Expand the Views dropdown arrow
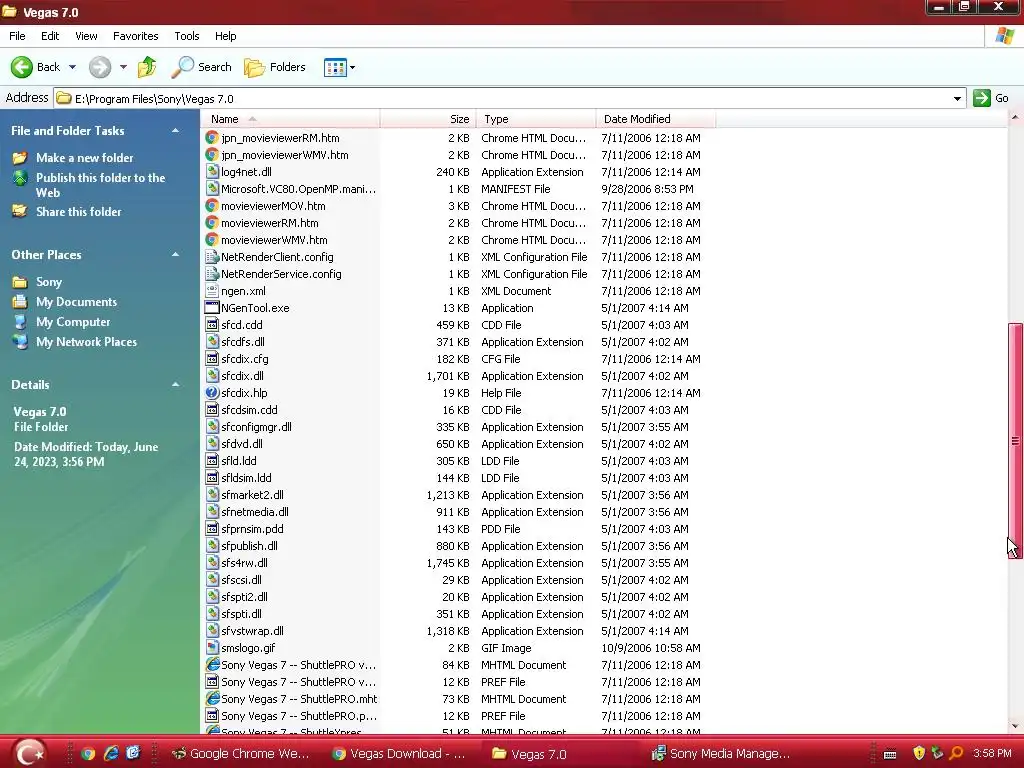The width and height of the screenshot is (1024, 768). pyautogui.click(x=353, y=67)
